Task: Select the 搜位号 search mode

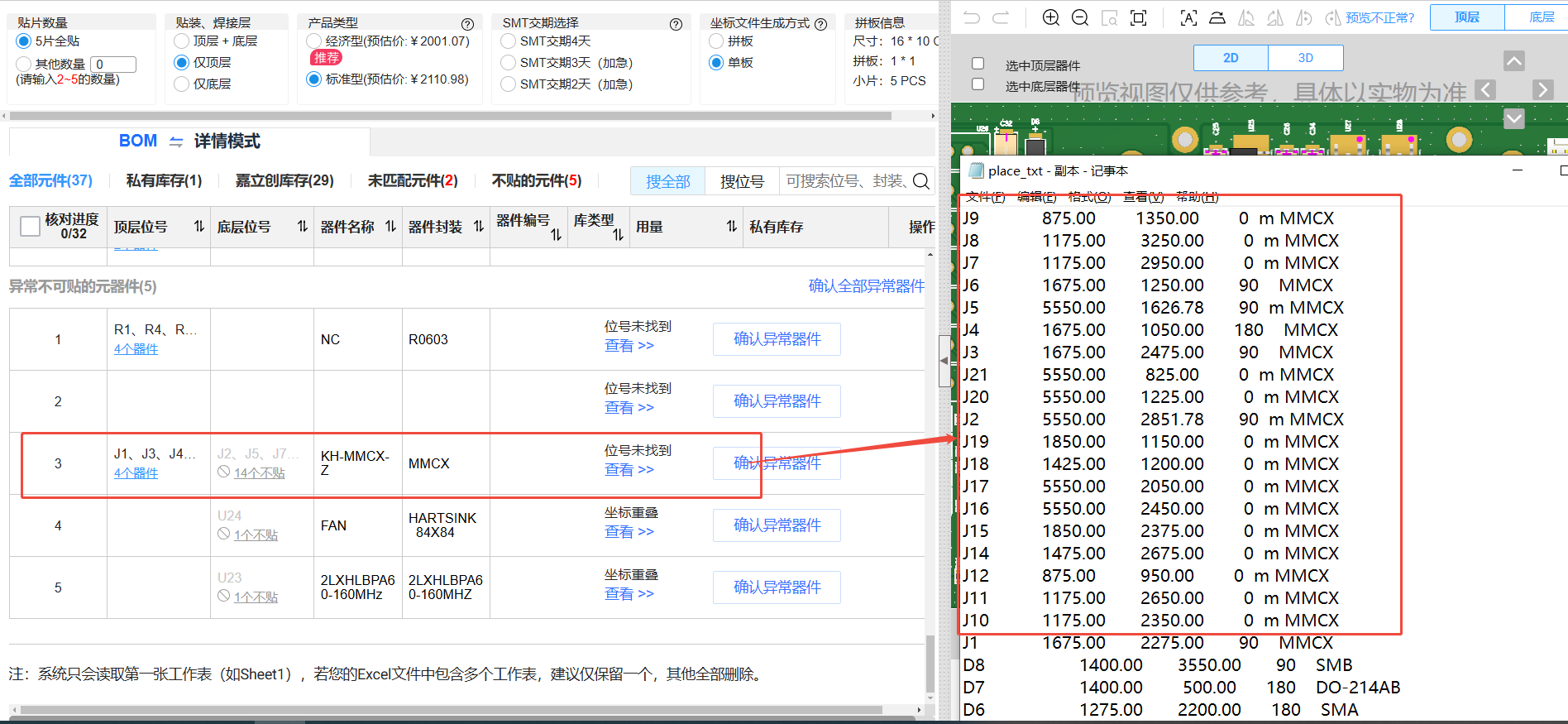Action: click(x=742, y=181)
